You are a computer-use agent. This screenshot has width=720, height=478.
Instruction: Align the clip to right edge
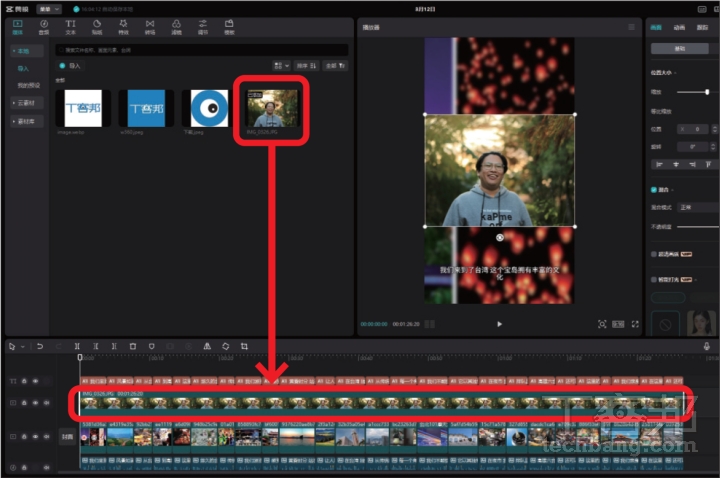tap(692, 164)
